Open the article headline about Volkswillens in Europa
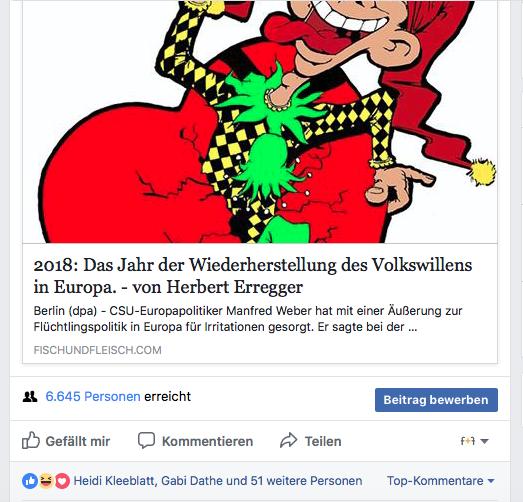The image size is (523, 502). [253, 276]
